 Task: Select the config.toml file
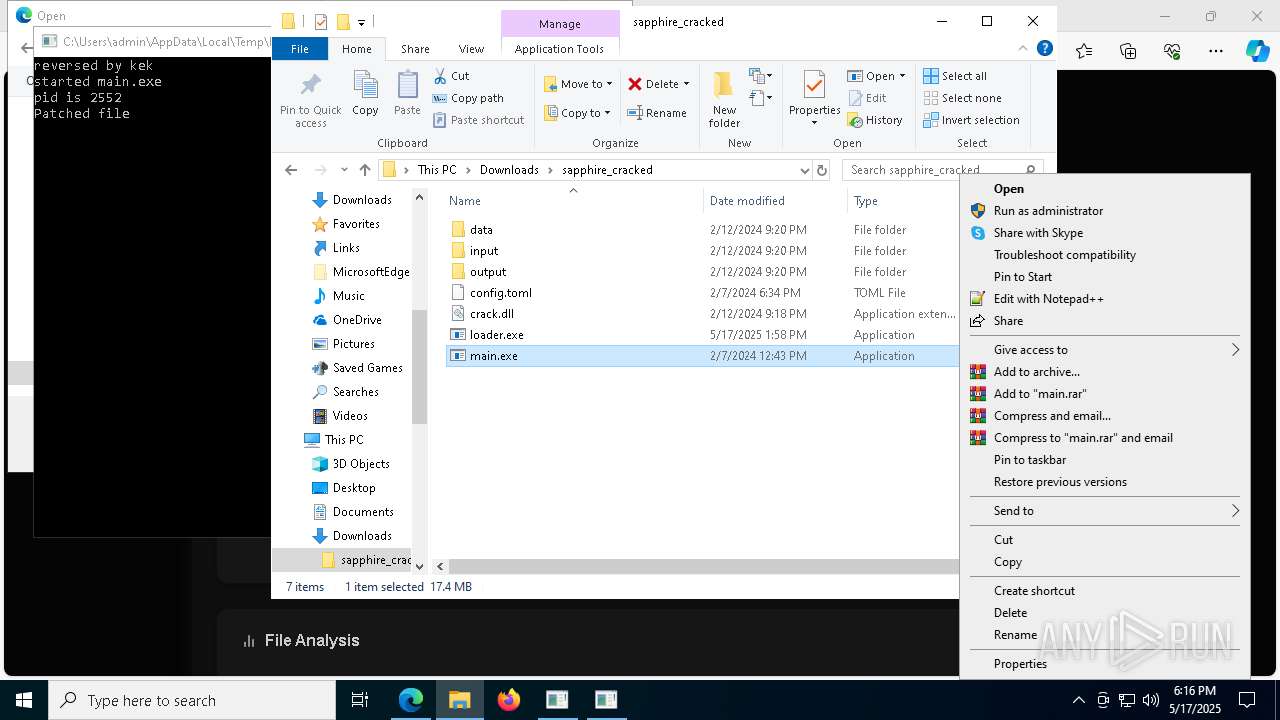coord(501,293)
